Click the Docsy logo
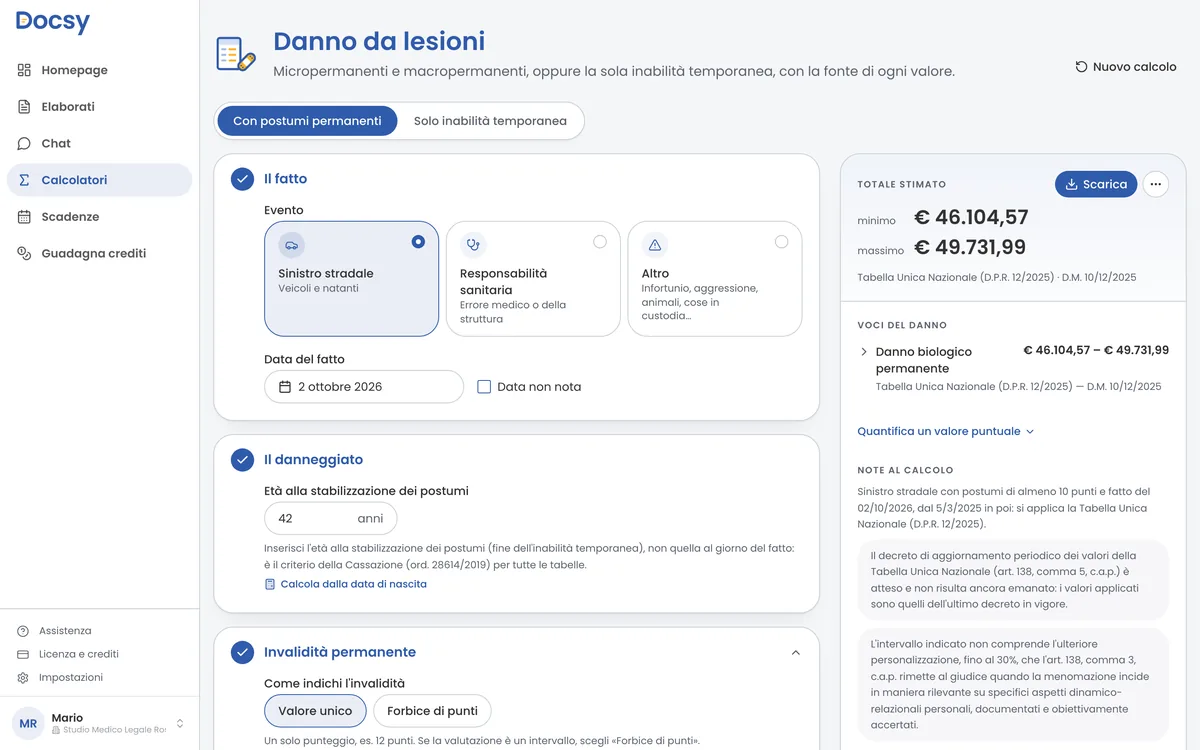Screen dimensions: 1200x750 (53, 22)
